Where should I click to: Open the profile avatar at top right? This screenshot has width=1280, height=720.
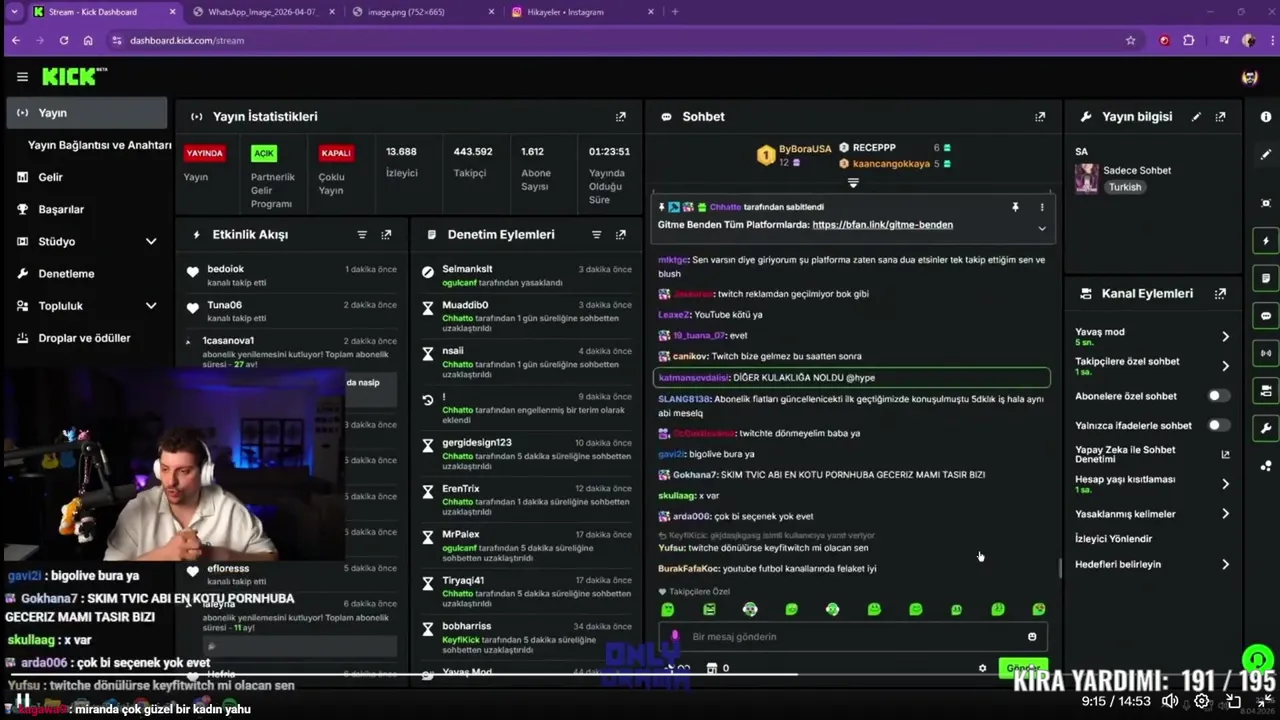point(1250,78)
